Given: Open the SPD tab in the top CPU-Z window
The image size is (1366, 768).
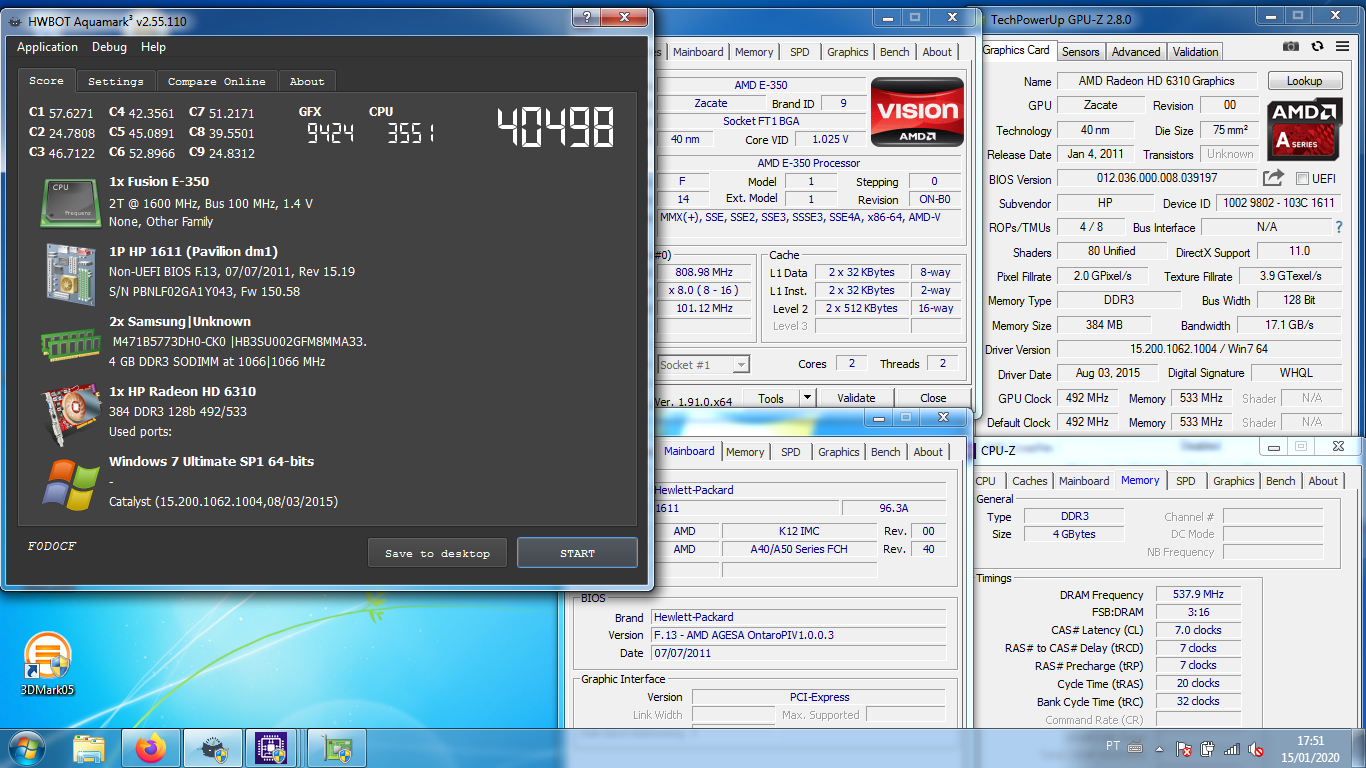Looking at the screenshot, I should click(x=799, y=52).
